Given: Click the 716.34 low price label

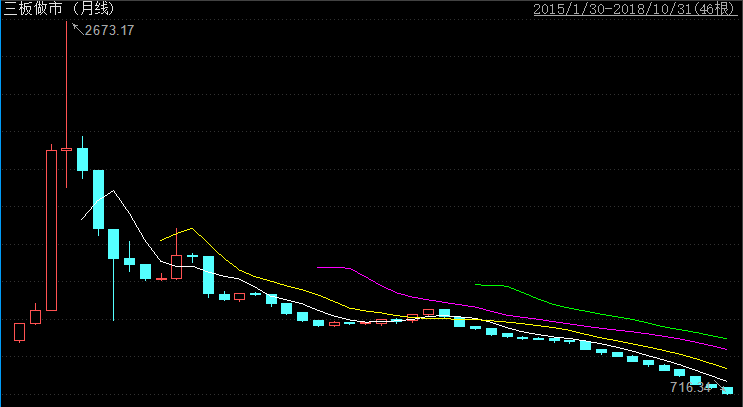Looking at the screenshot, I should (689, 386).
